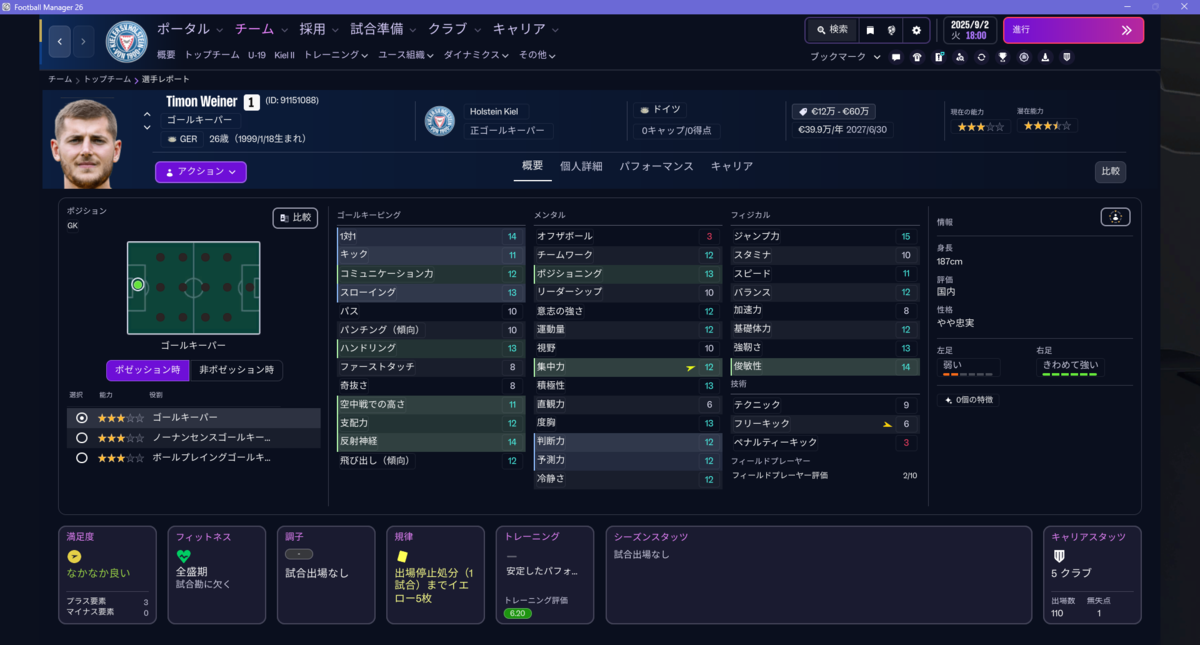This screenshot has height=645, width=1200.
Task: Click the shirt kit shortcut icon
Action: coord(917,57)
